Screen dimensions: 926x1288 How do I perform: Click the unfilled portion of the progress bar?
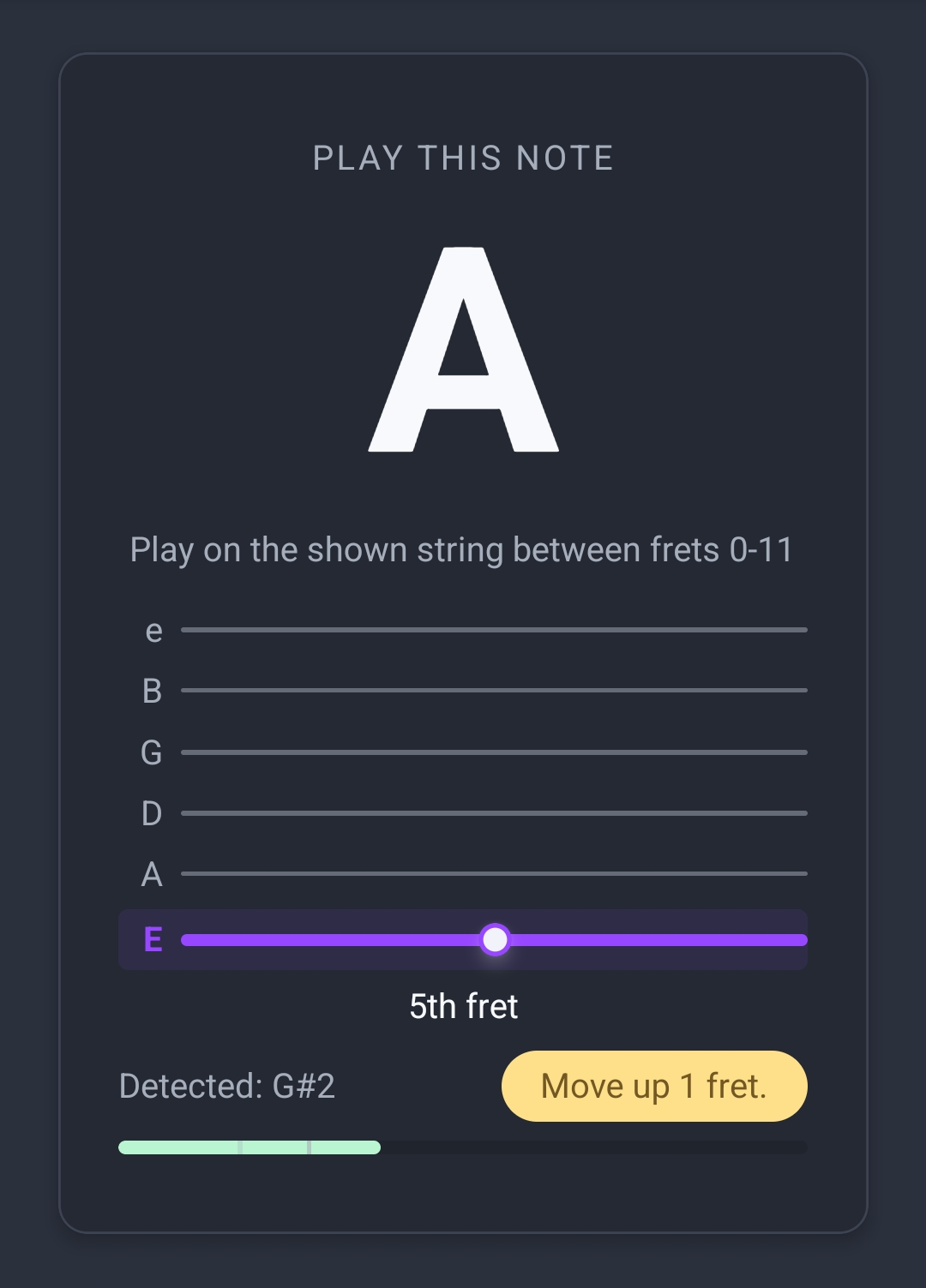click(600, 1147)
